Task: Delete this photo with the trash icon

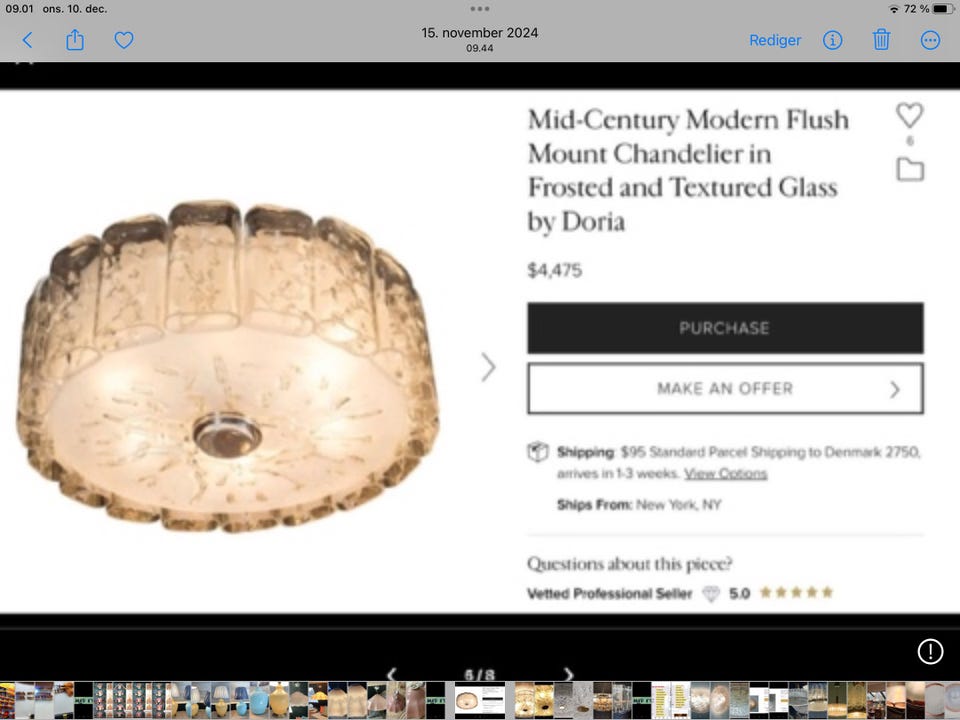Action: pyautogui.click(x=881, y=40)
